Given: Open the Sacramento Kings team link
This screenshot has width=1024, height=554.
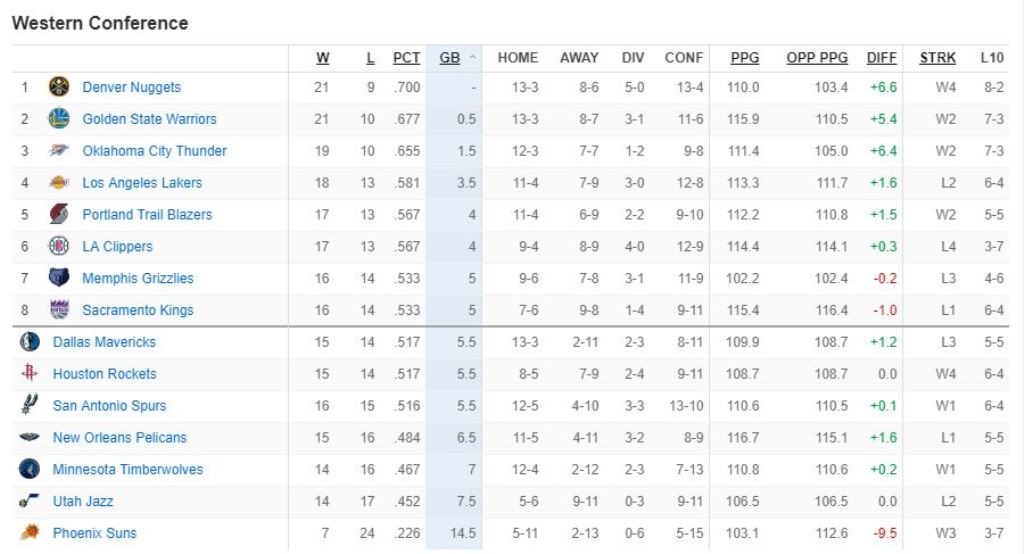Looking at the screenshot, I should (138, 310).
